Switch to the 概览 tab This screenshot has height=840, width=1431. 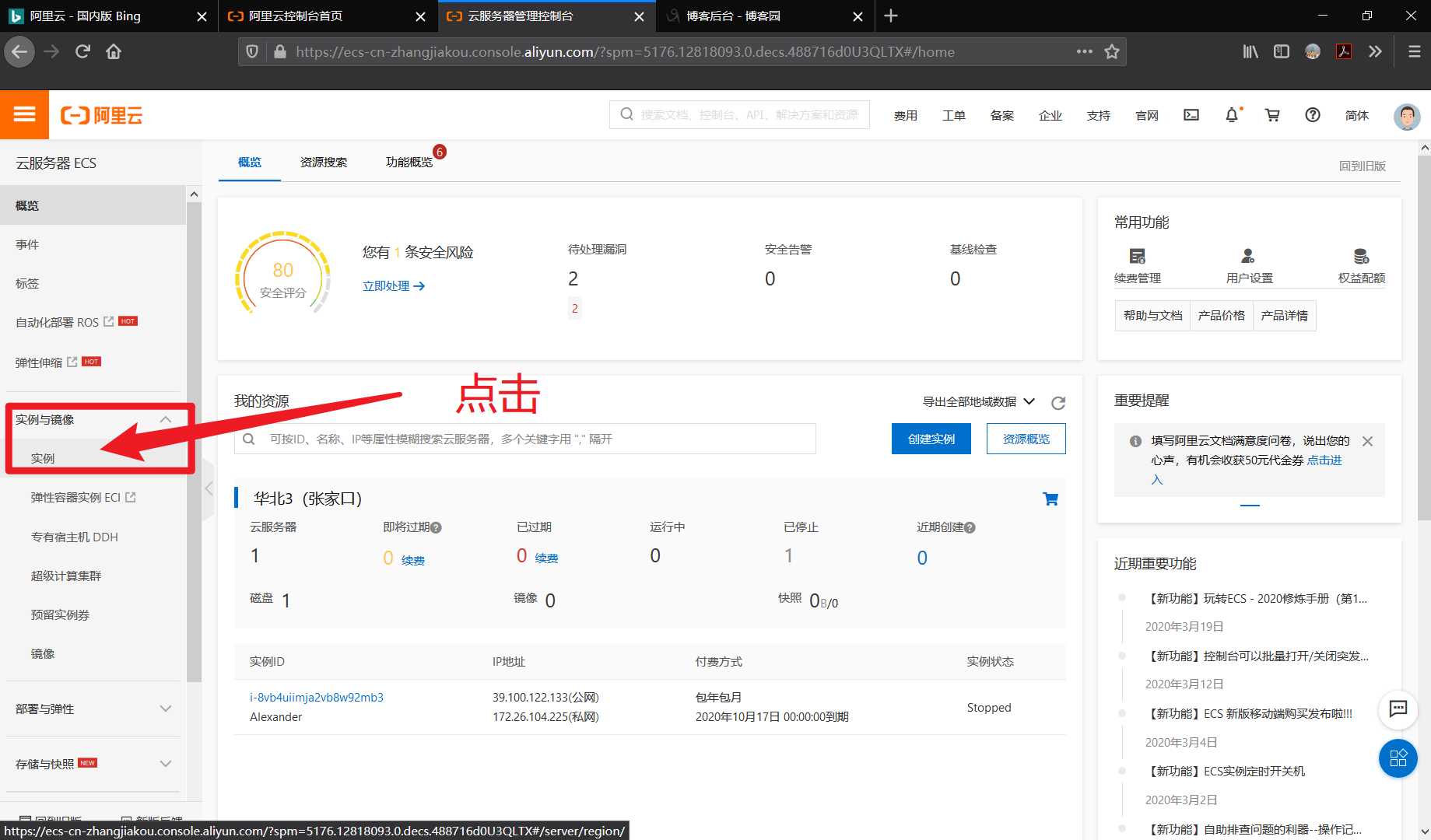click(250, 162)
